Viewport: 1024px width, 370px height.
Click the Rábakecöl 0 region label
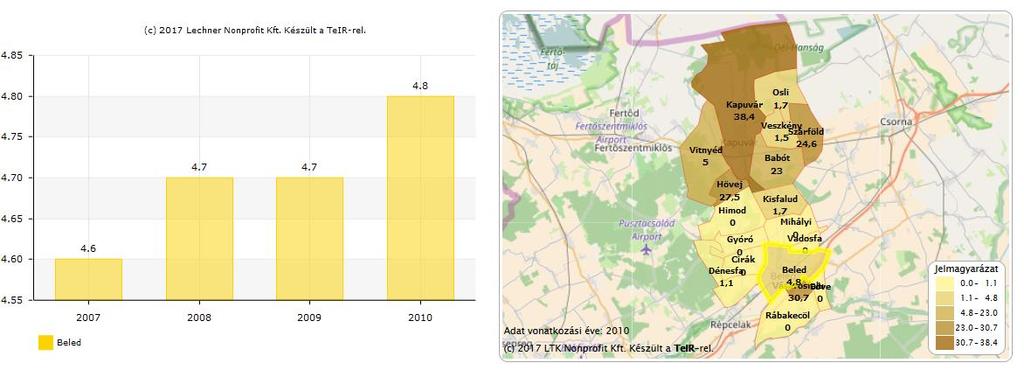click(788, 322)
